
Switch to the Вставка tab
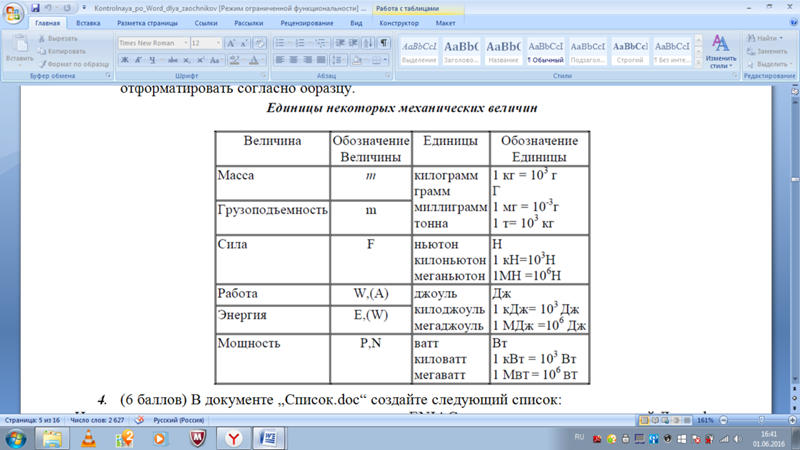[x=88, y=22]
